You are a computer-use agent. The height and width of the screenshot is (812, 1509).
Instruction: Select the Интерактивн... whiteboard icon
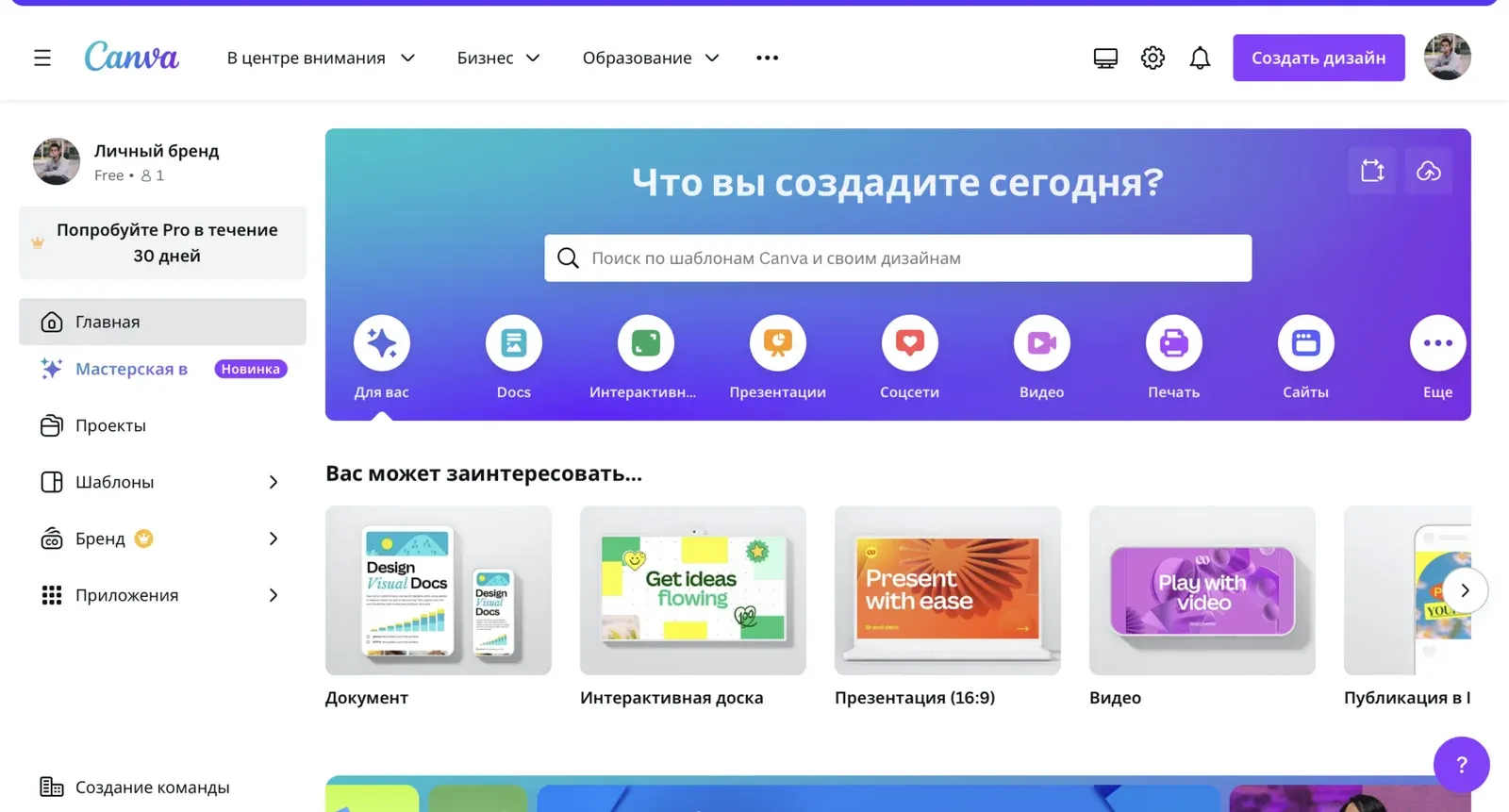(x=646, y=342)
